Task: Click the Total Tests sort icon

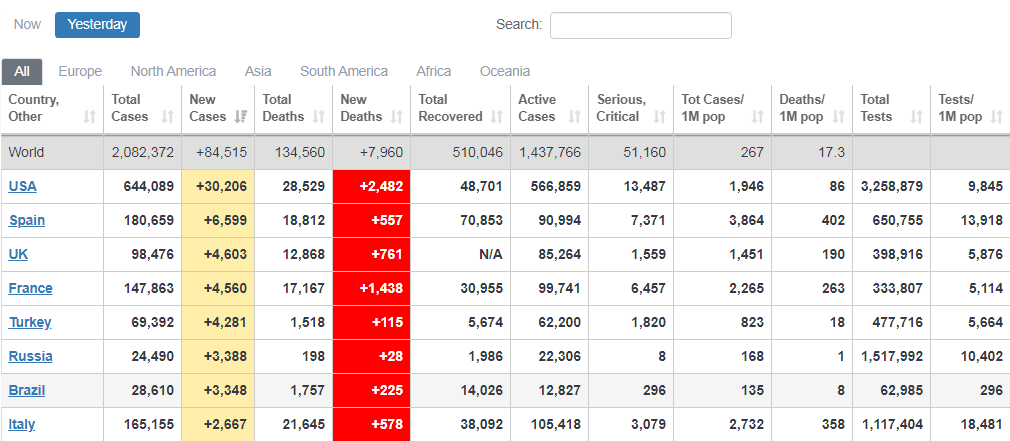Action: coord(916,117)
